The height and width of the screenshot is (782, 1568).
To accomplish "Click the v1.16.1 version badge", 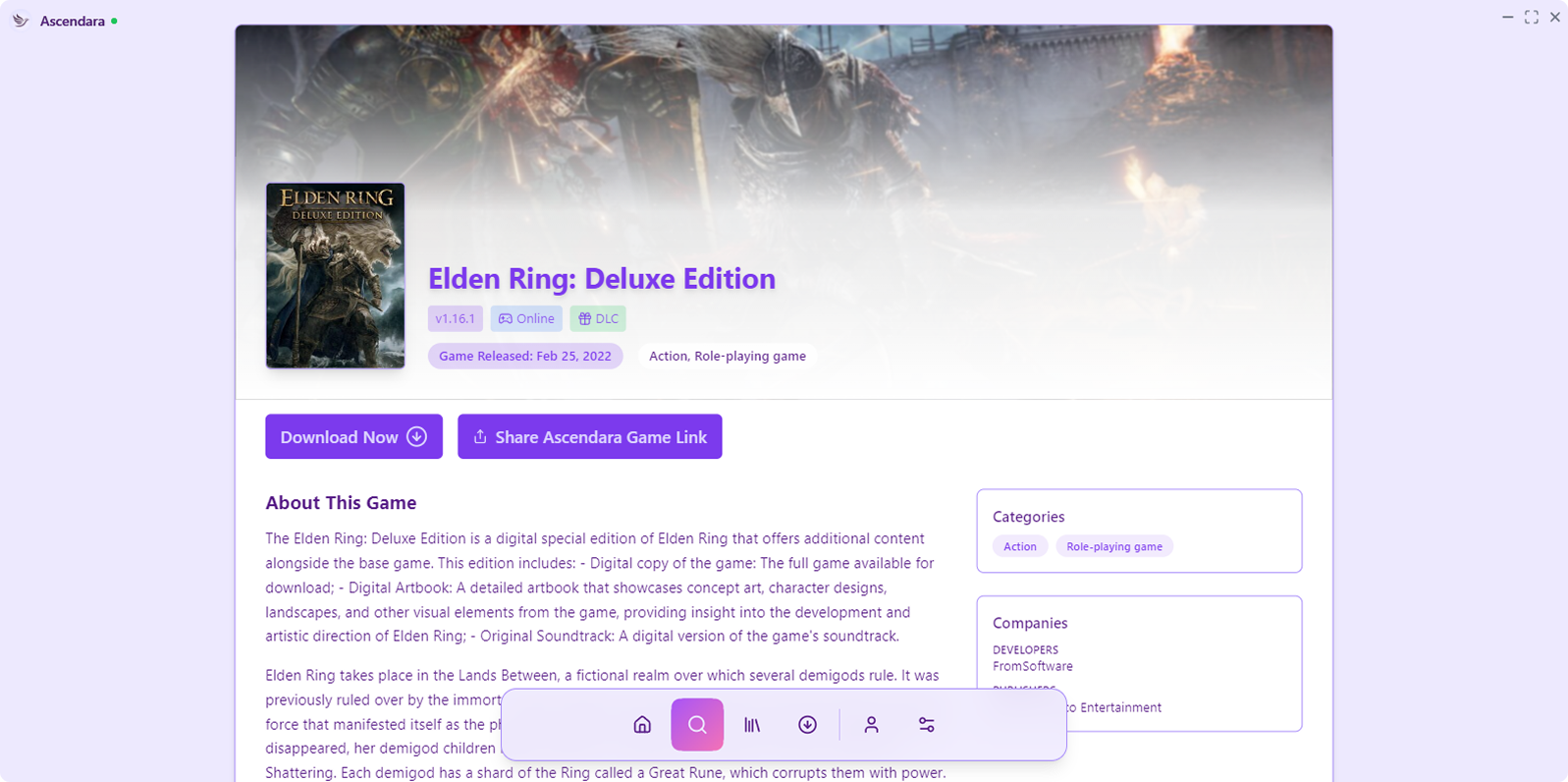I will coord(455,318).
